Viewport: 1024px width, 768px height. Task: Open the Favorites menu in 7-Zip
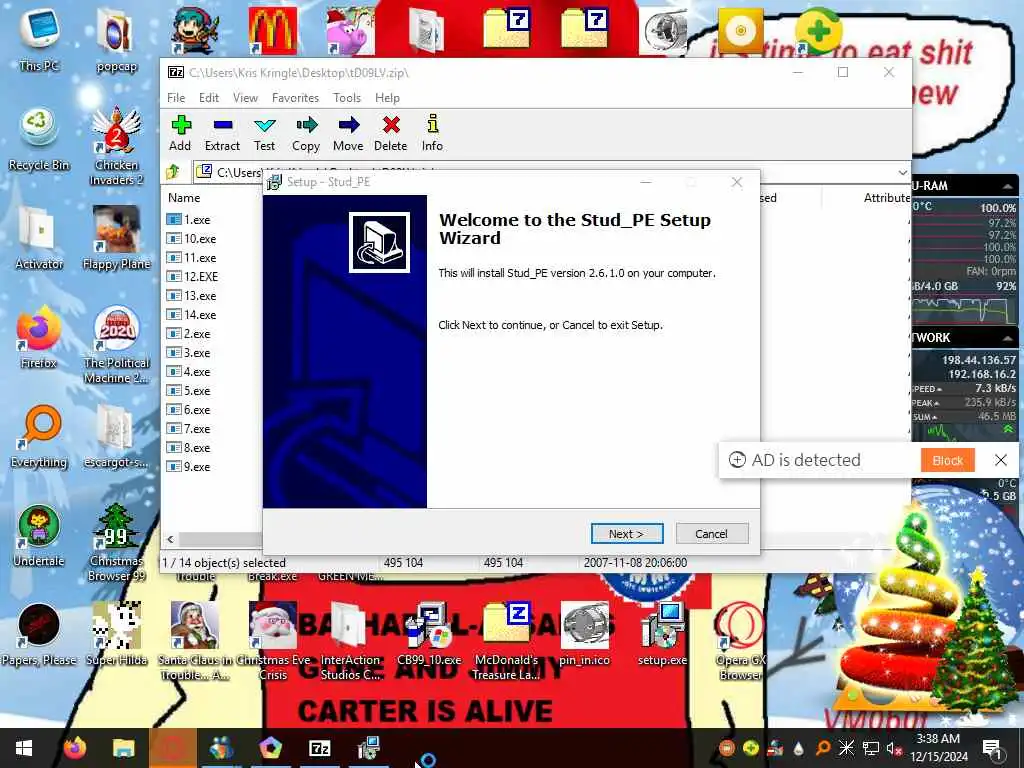tap(295, 98)
